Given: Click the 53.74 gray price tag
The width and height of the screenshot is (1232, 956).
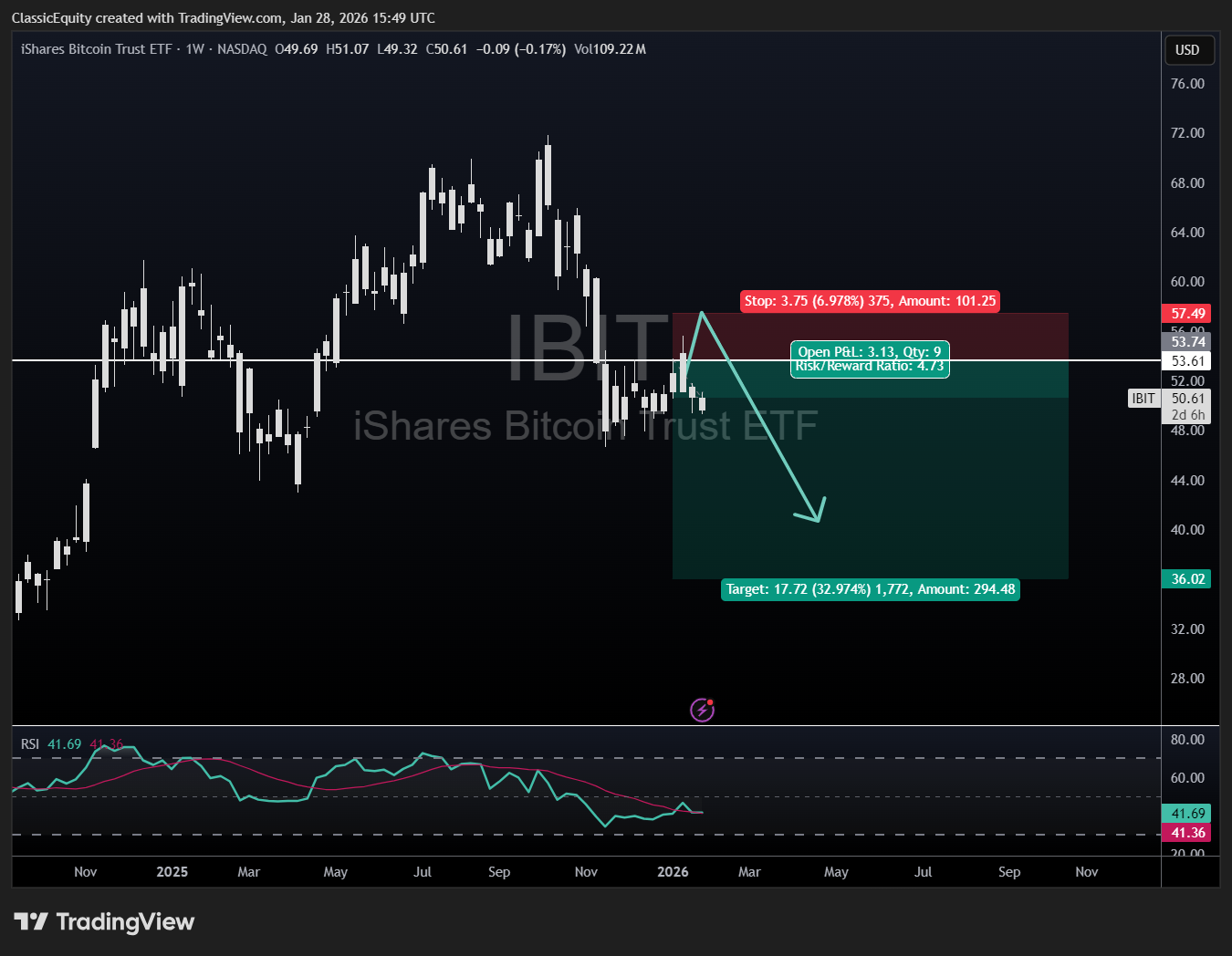Looking at the screenshot, I should (1187, 342).
